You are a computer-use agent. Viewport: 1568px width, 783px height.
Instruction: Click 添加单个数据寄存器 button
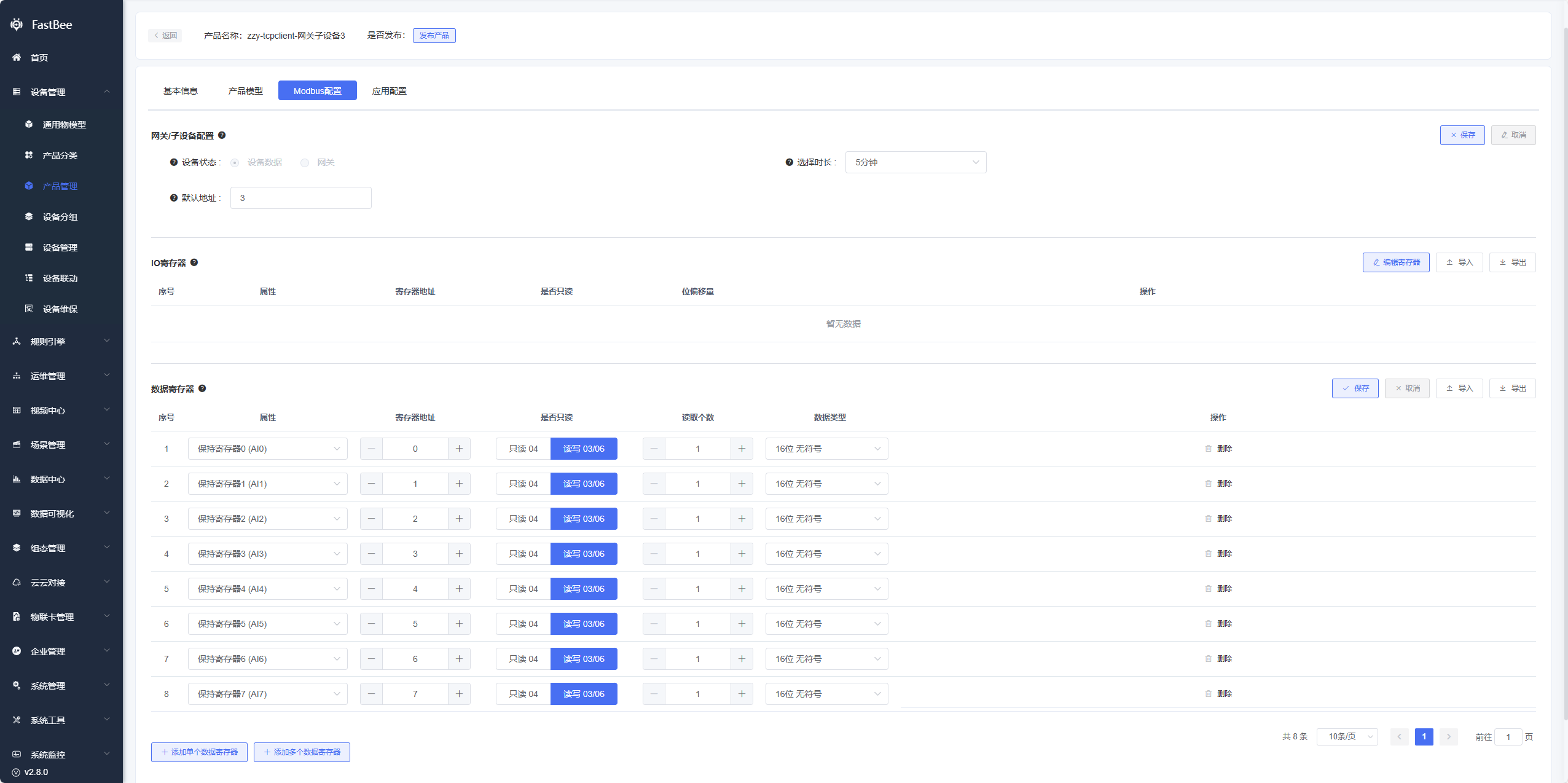point(199,752)
